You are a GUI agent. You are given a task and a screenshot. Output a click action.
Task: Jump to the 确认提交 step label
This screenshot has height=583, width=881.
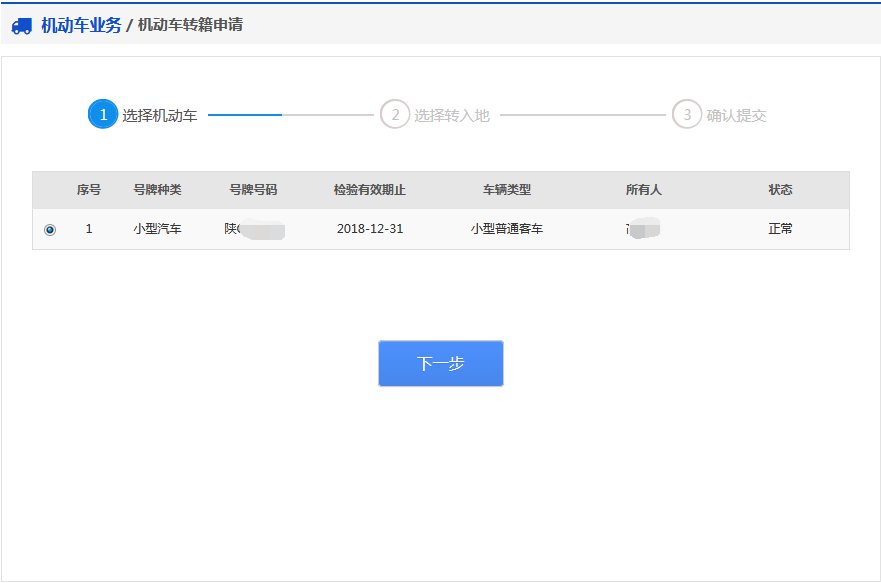coord(737,115)
